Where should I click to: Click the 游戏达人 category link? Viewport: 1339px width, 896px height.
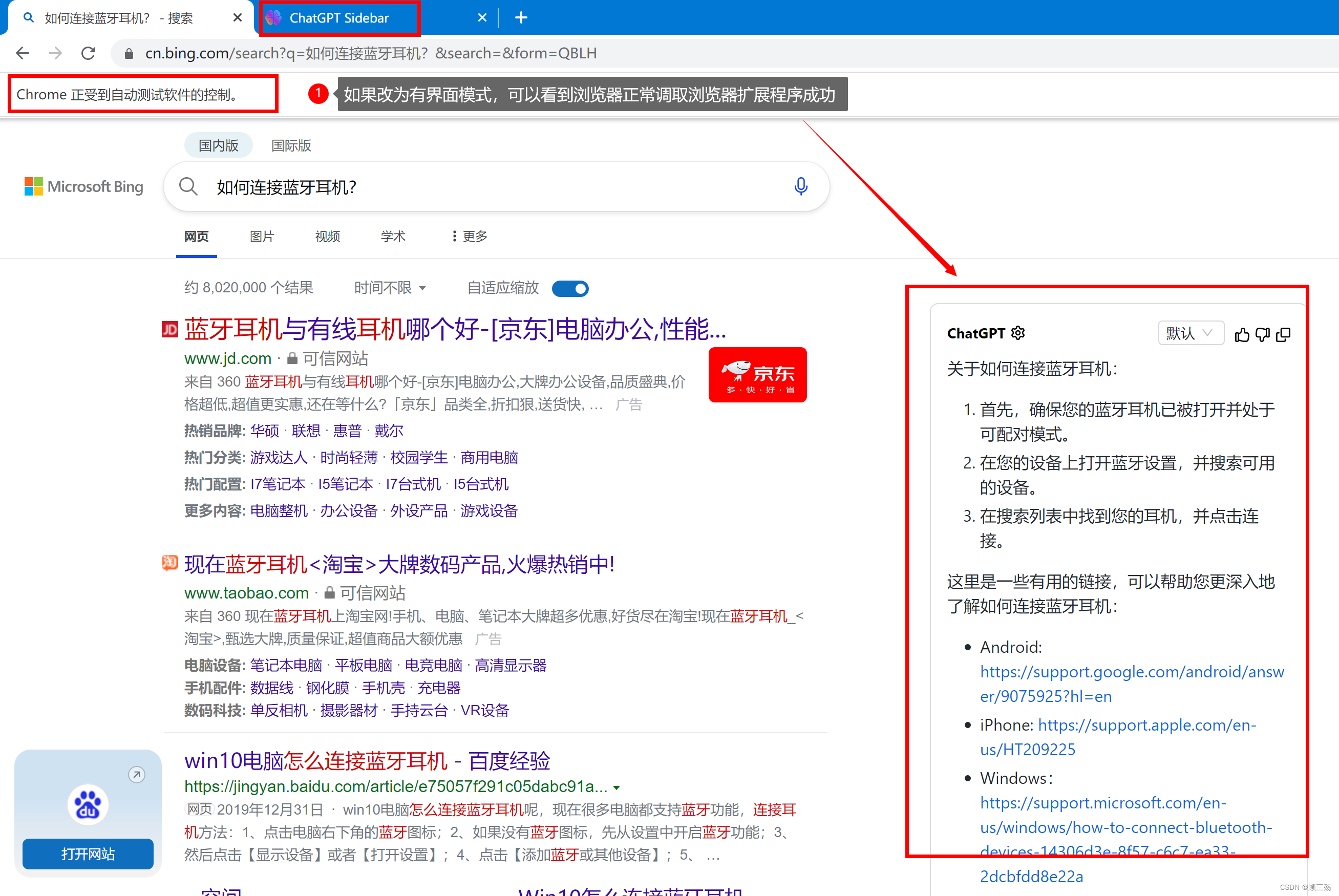click(x=279, y=458)
